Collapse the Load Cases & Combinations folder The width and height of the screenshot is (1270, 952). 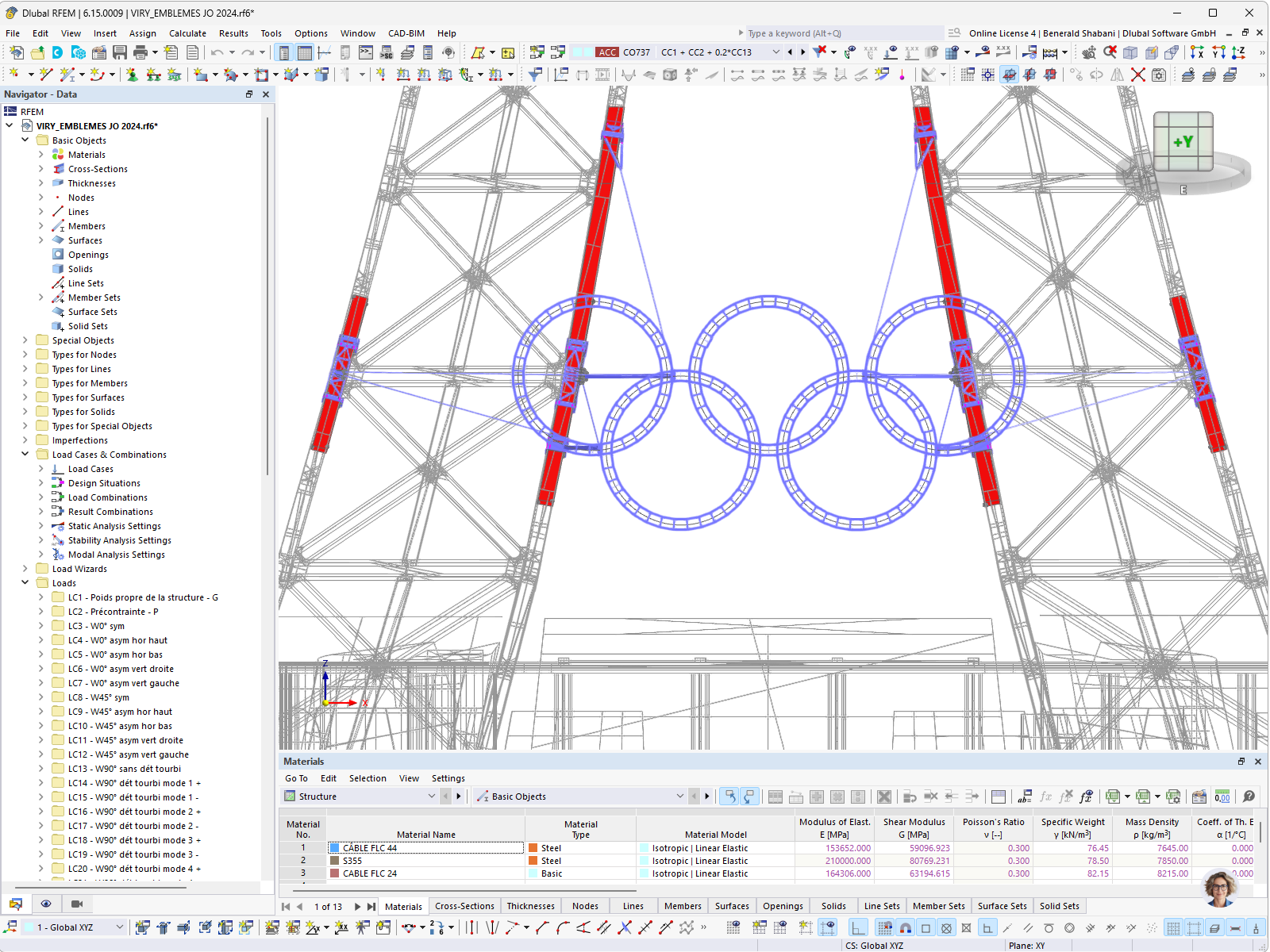[25, 455]
